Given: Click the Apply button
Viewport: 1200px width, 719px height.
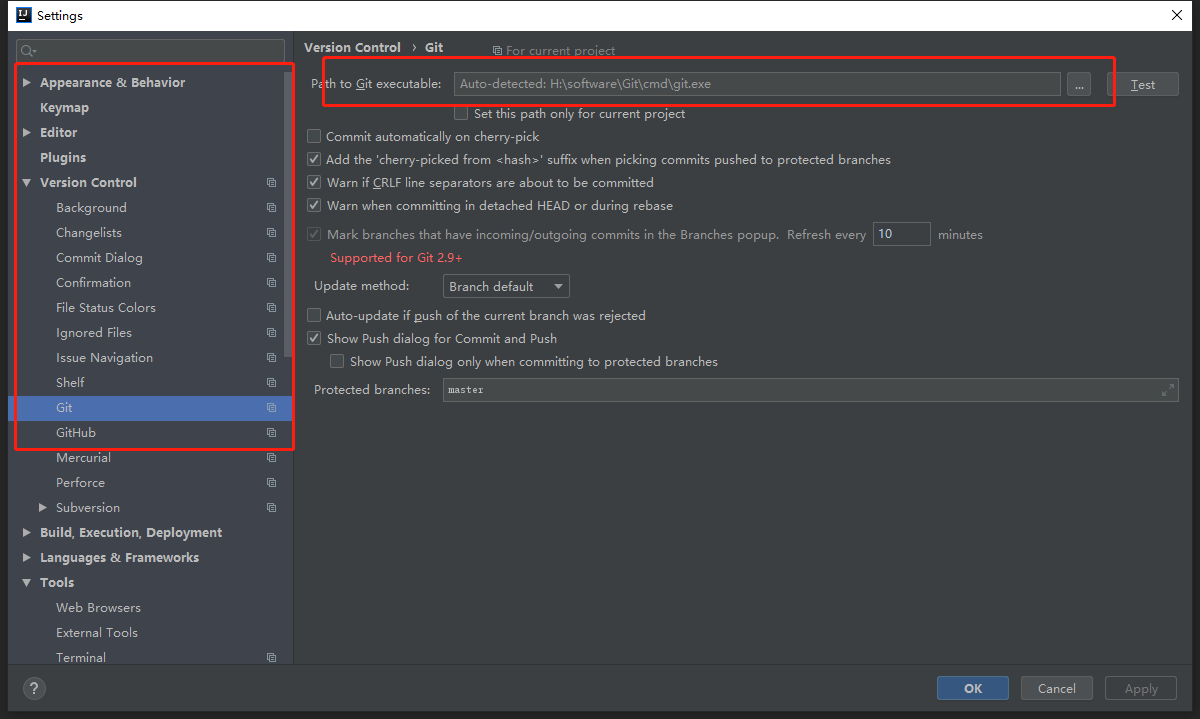Looking at the screenshot, I should 1140,688.
